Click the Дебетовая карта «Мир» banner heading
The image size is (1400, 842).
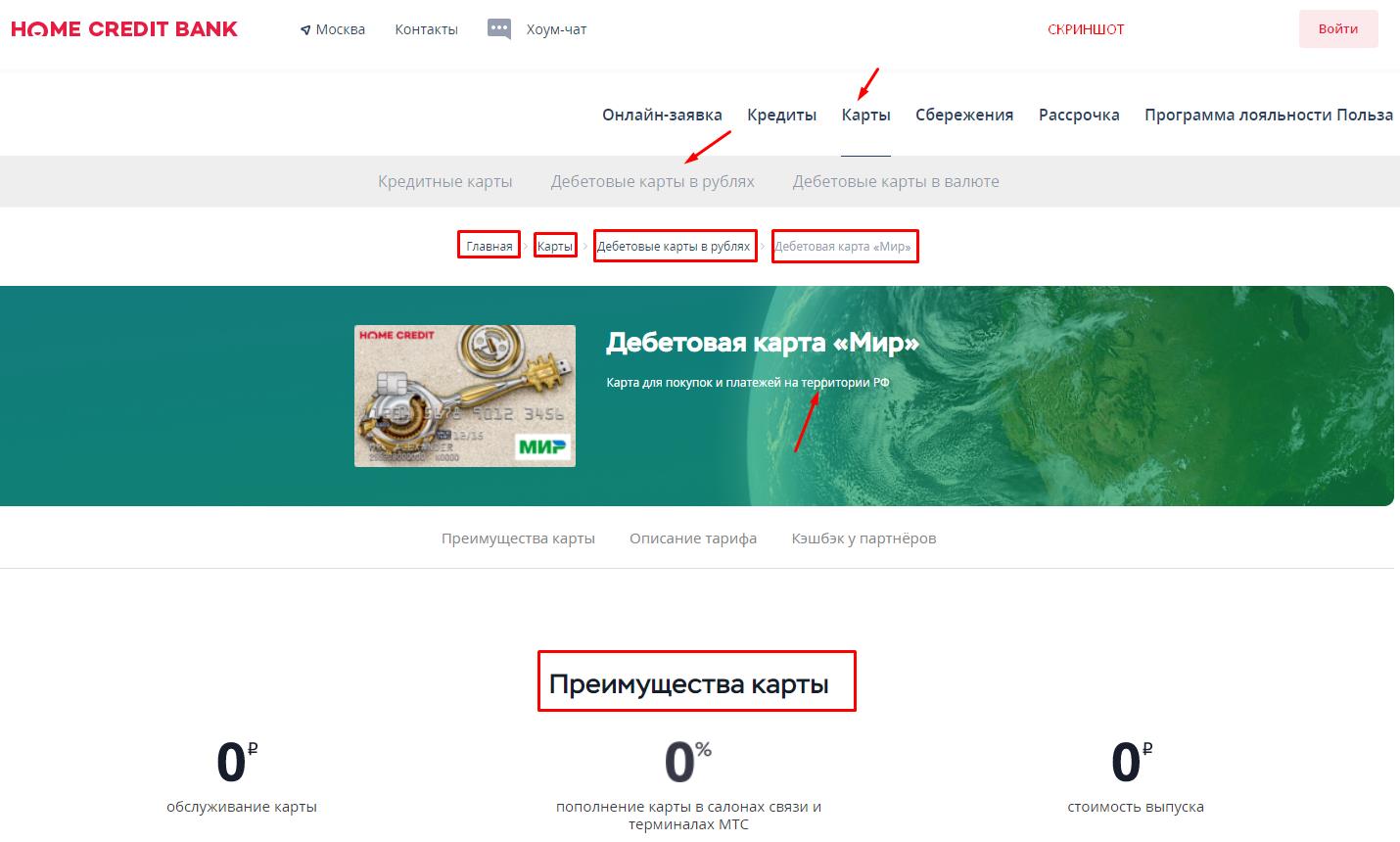point(763,343)
